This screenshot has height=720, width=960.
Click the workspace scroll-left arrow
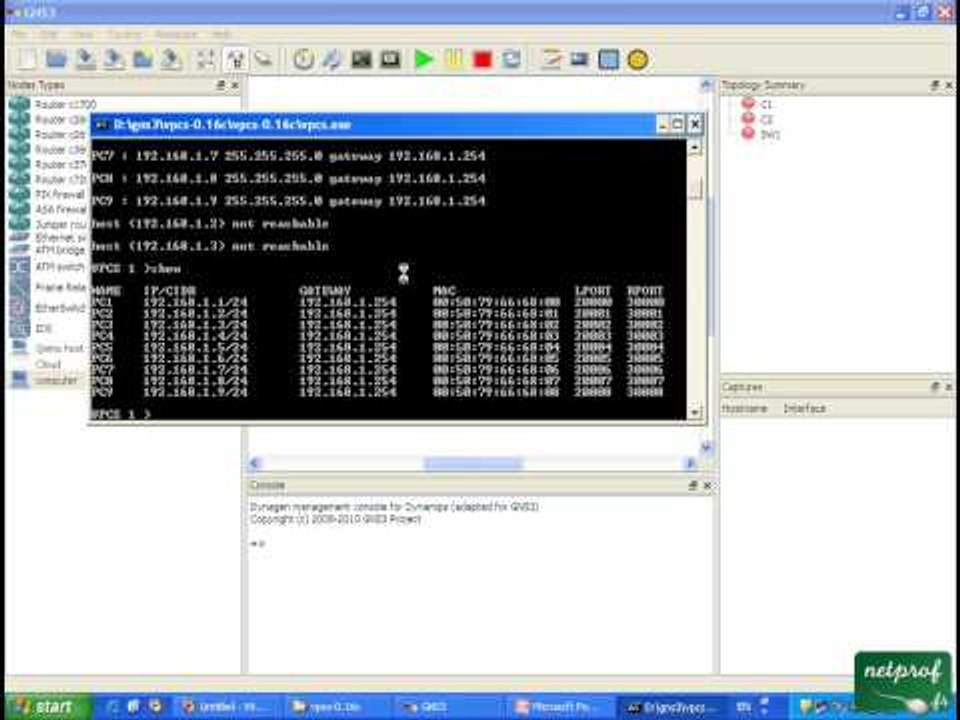255,463
